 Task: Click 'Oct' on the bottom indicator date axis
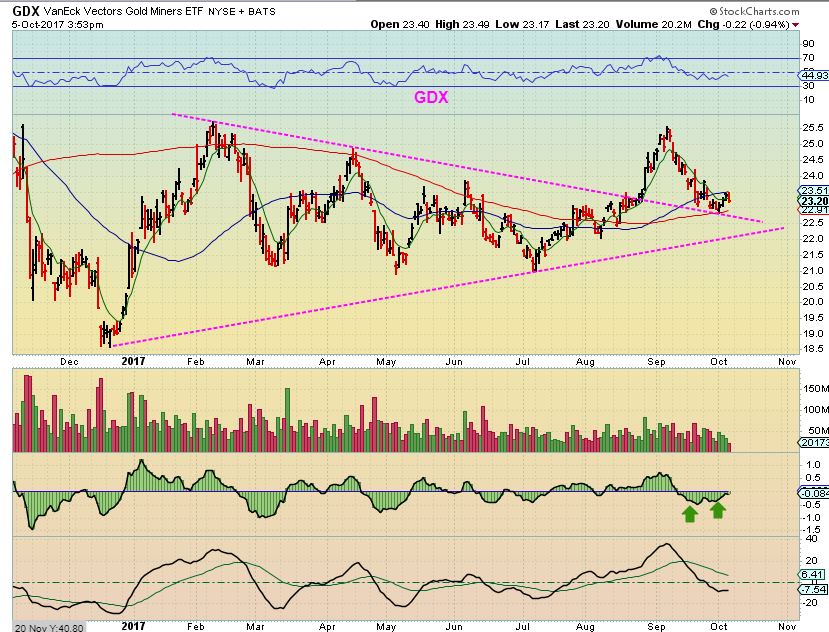click(x=719, y=626)
